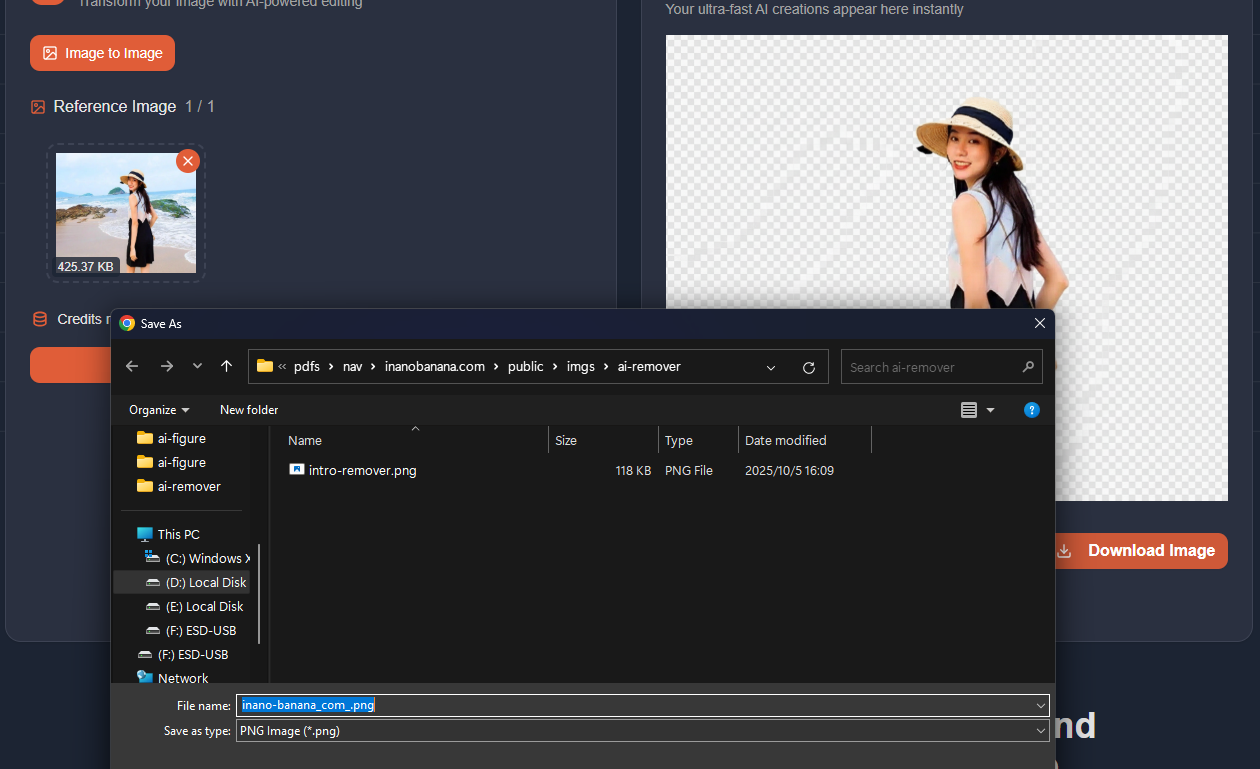Screen dimensions: 1260x769
Task: Select the intro-remover.png file
Action: [x=362, y=470]
